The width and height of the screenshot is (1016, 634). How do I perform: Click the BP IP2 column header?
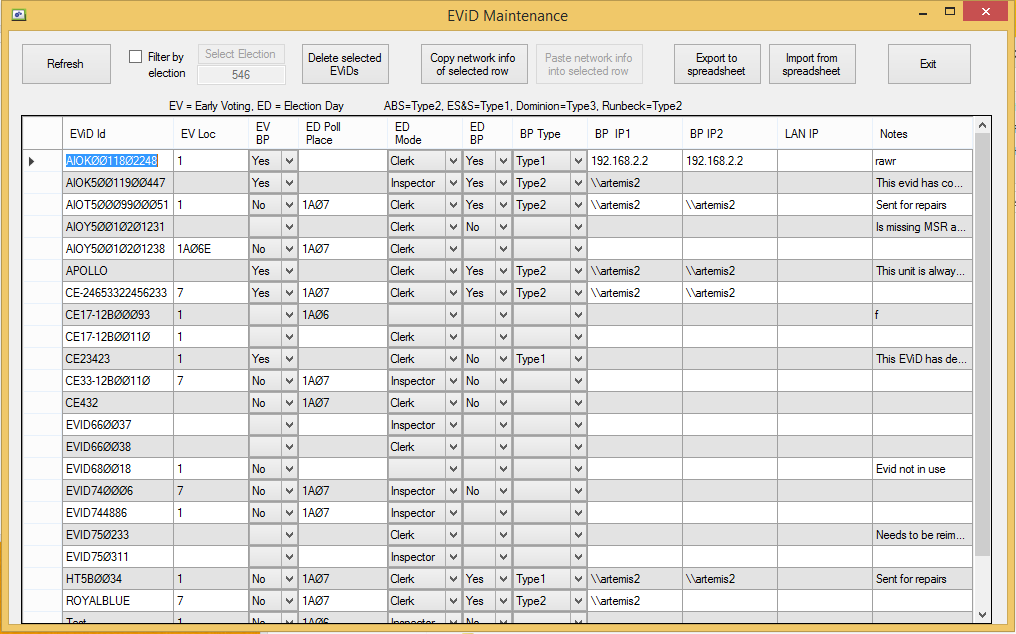click(730, 134)
